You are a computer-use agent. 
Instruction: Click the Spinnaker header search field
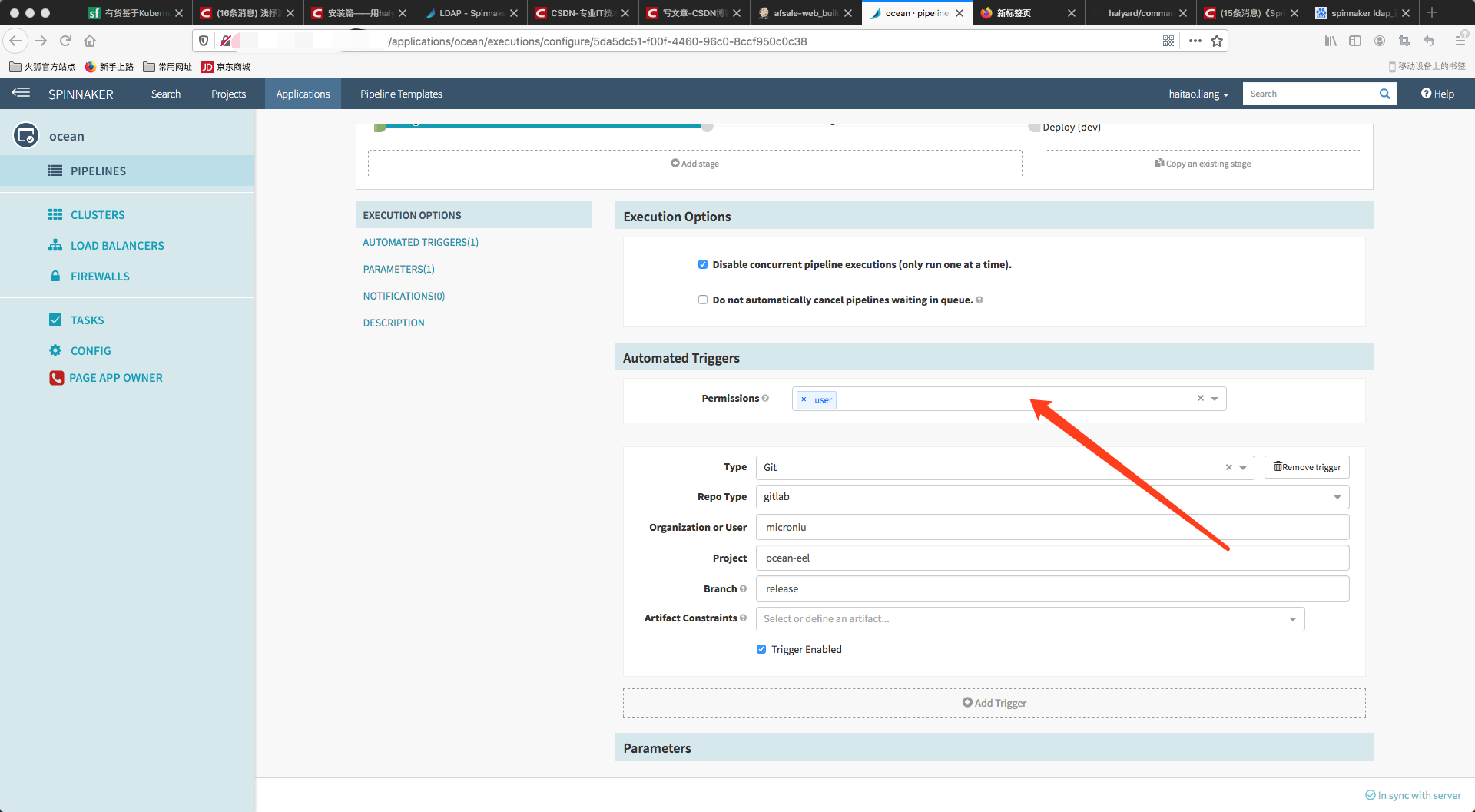1310,94
